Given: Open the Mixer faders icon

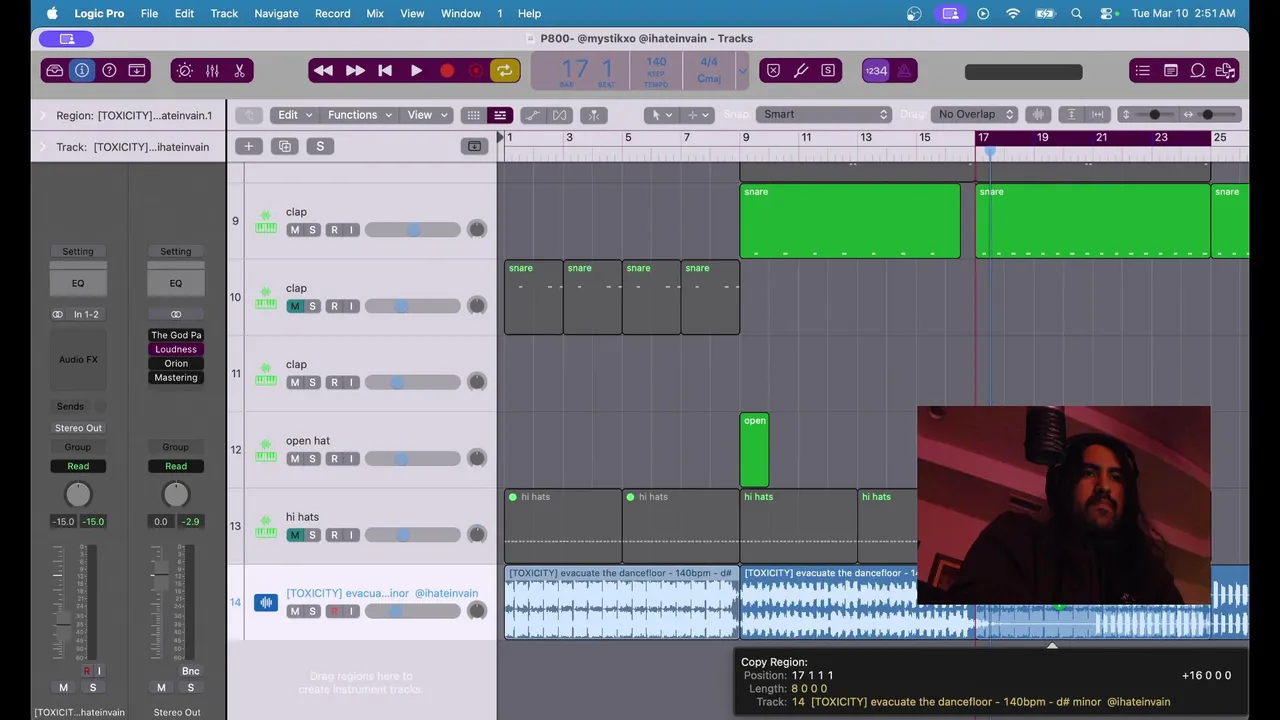Looking at the screenshot, I should point(212,71).
